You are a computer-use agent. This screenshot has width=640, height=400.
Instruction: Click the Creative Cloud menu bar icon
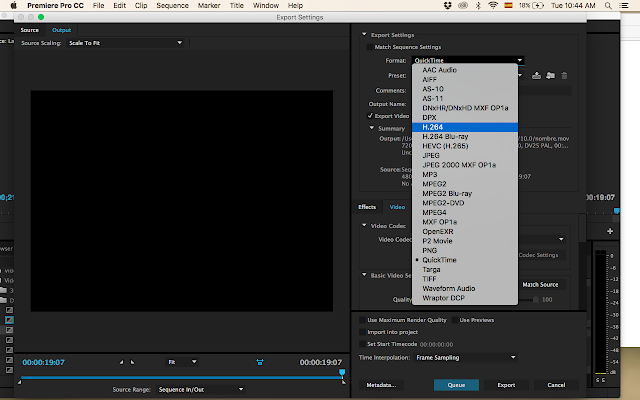(463, 5)
